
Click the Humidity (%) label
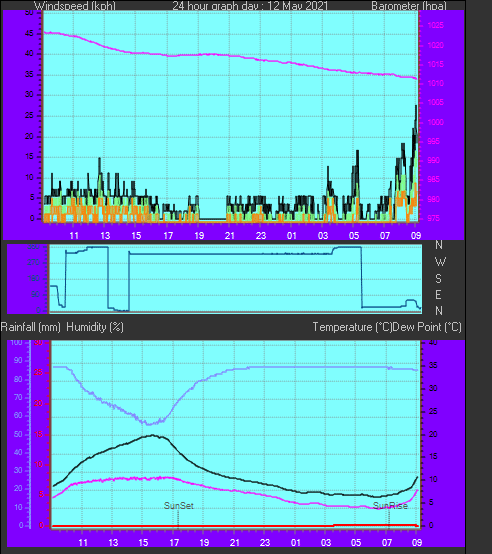[95, 327]
